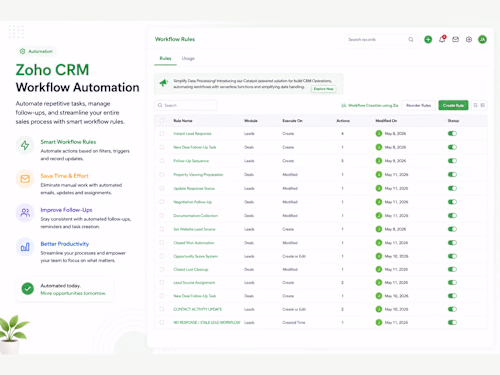Switch to second view layout icon

pyautogui.click(x=483, y=105)
